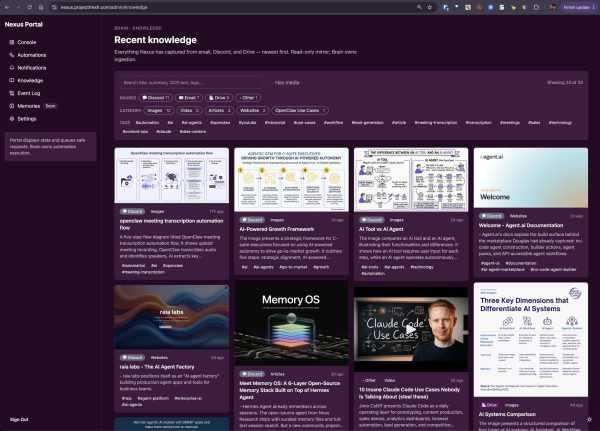
Task: Open the 10 Insane Claude Code Use Cases title
Action: 409,393
